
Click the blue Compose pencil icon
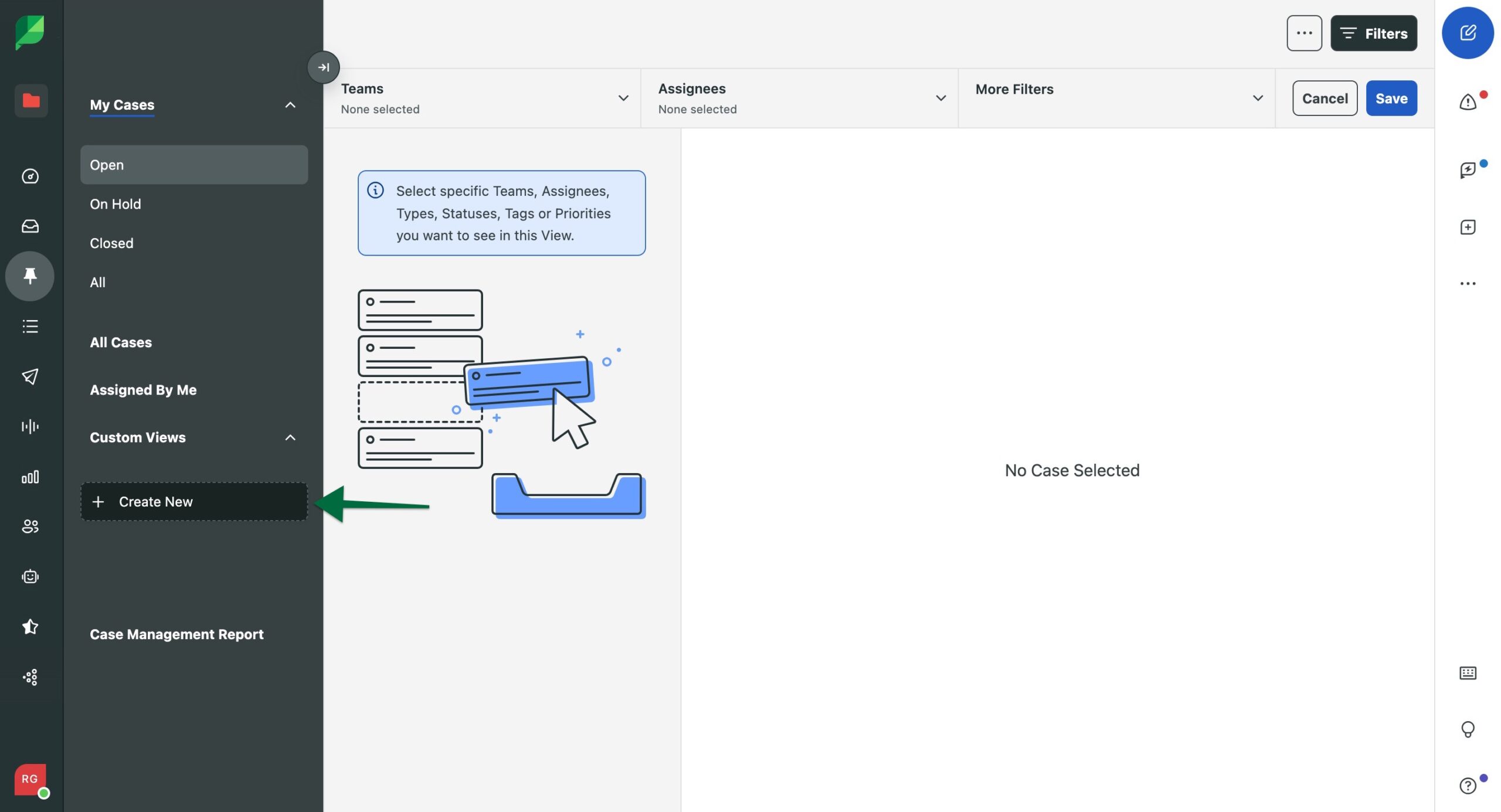tap(1467, 33)
